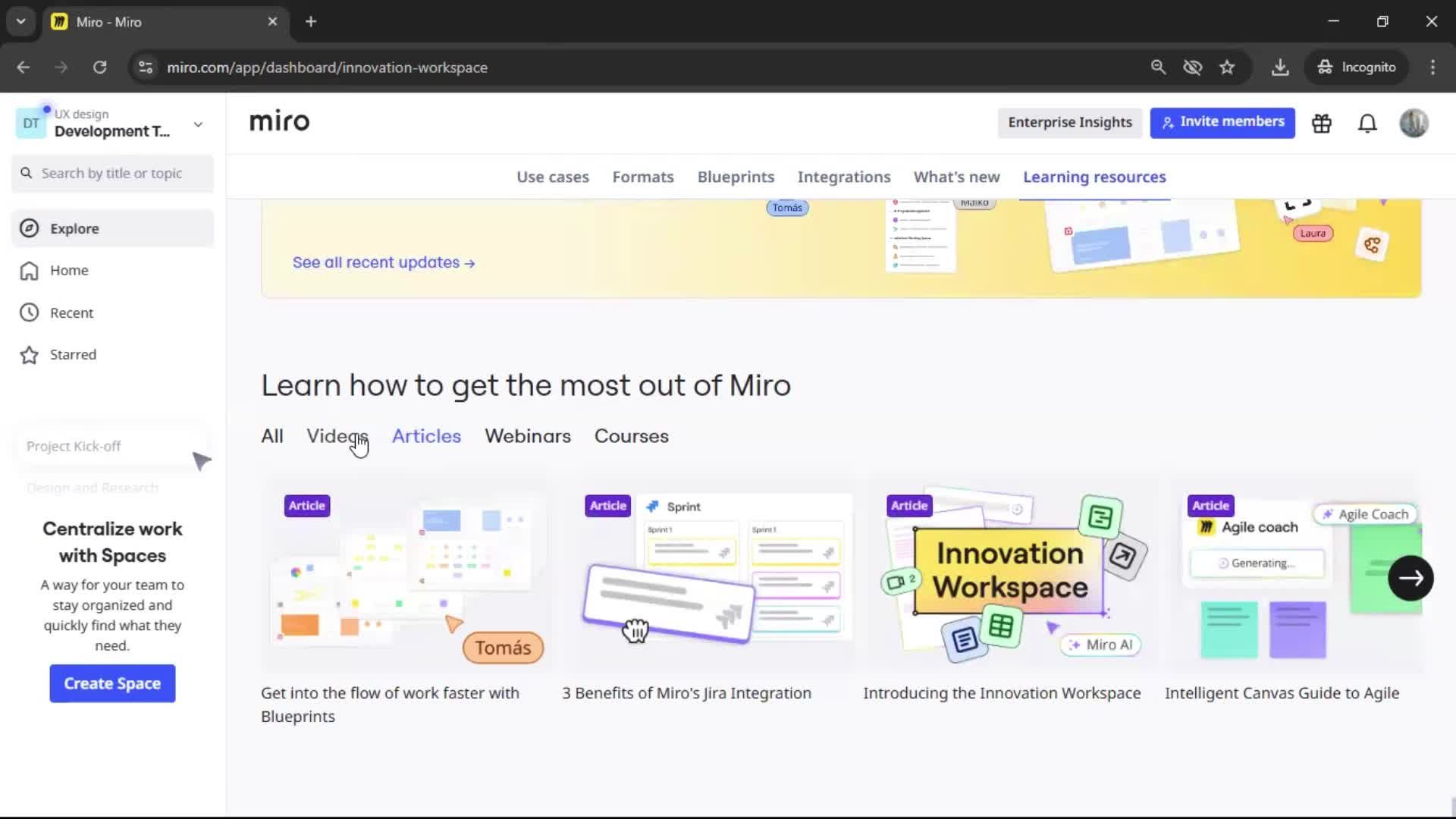Click the Incognito indicator
Image resolution: width=1456 pixels, height=819 pixels.
tap(1357, 67)
